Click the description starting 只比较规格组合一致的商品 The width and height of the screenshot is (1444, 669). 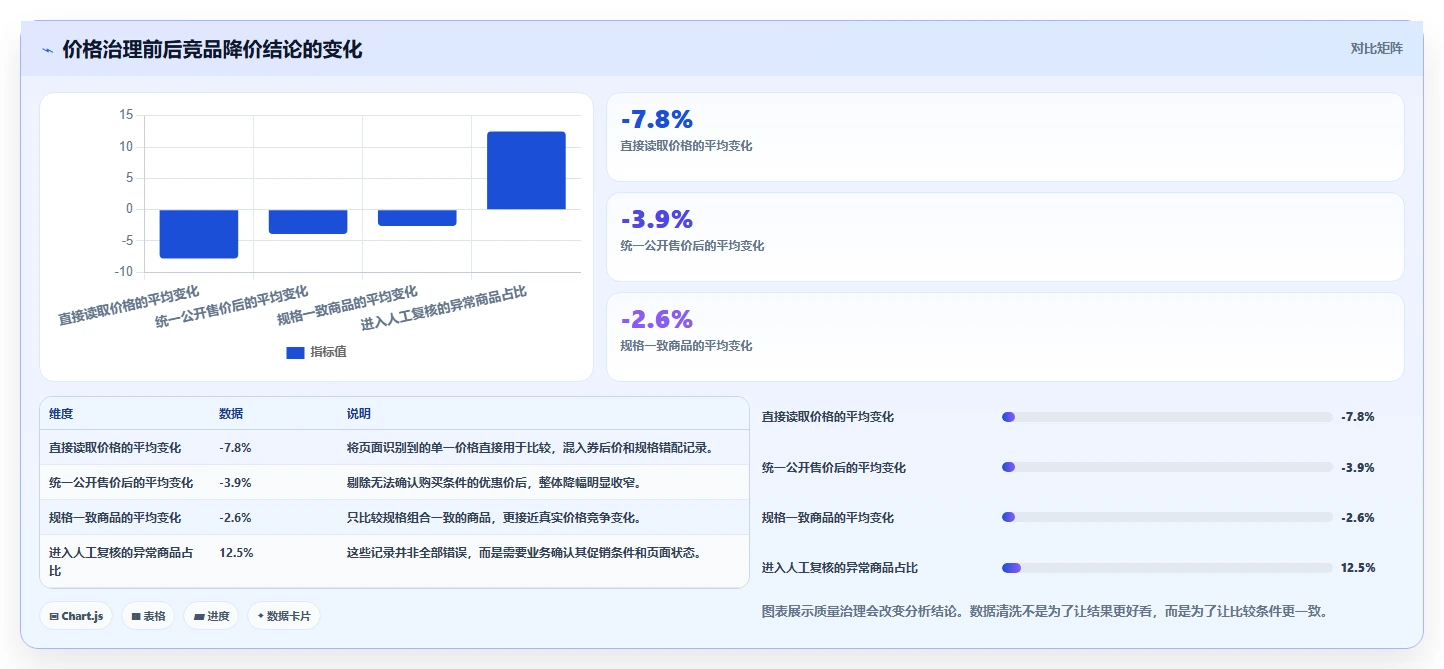click(494, 518)
